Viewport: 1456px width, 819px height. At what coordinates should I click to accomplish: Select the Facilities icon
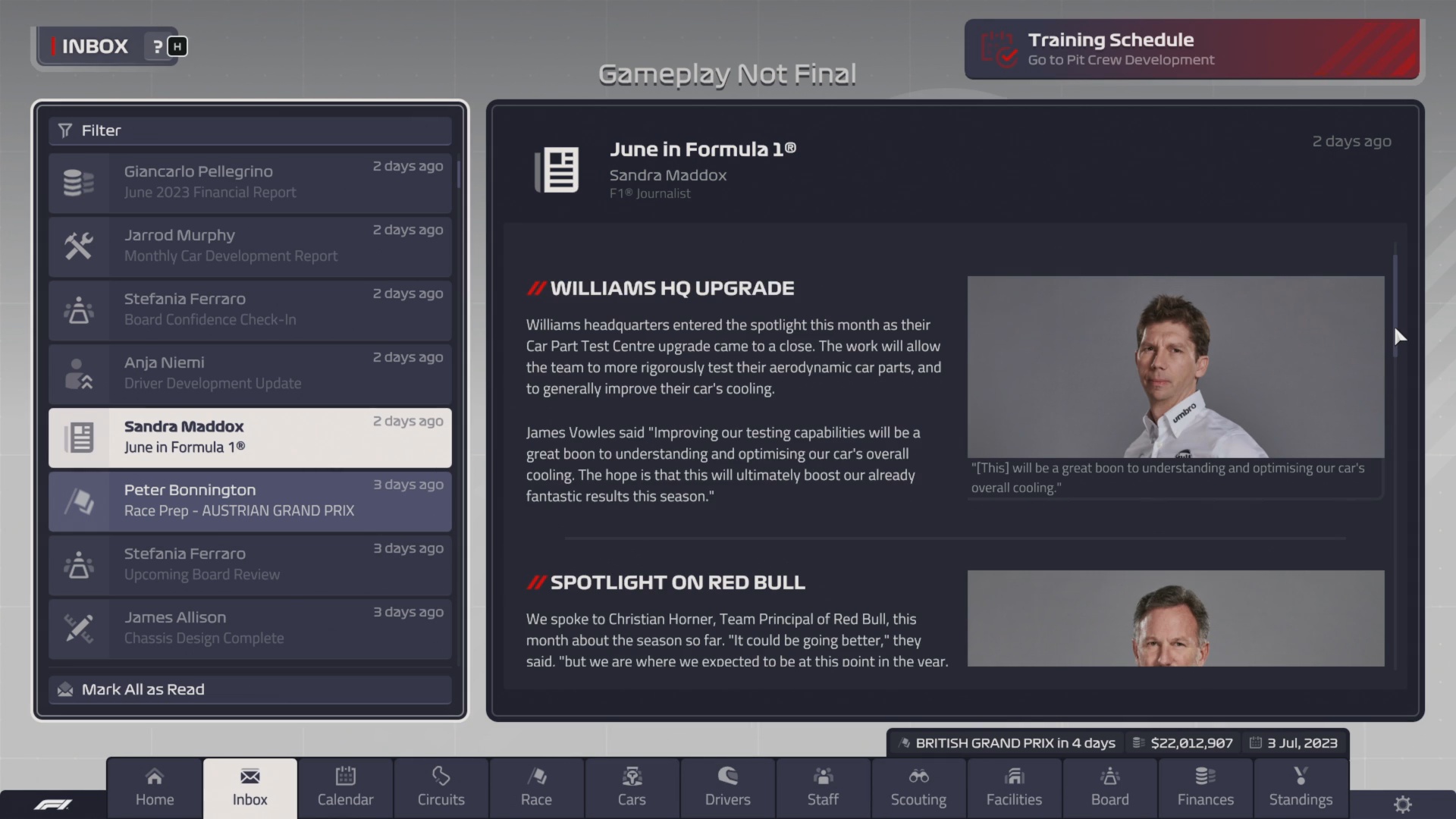click(1014, 786)
